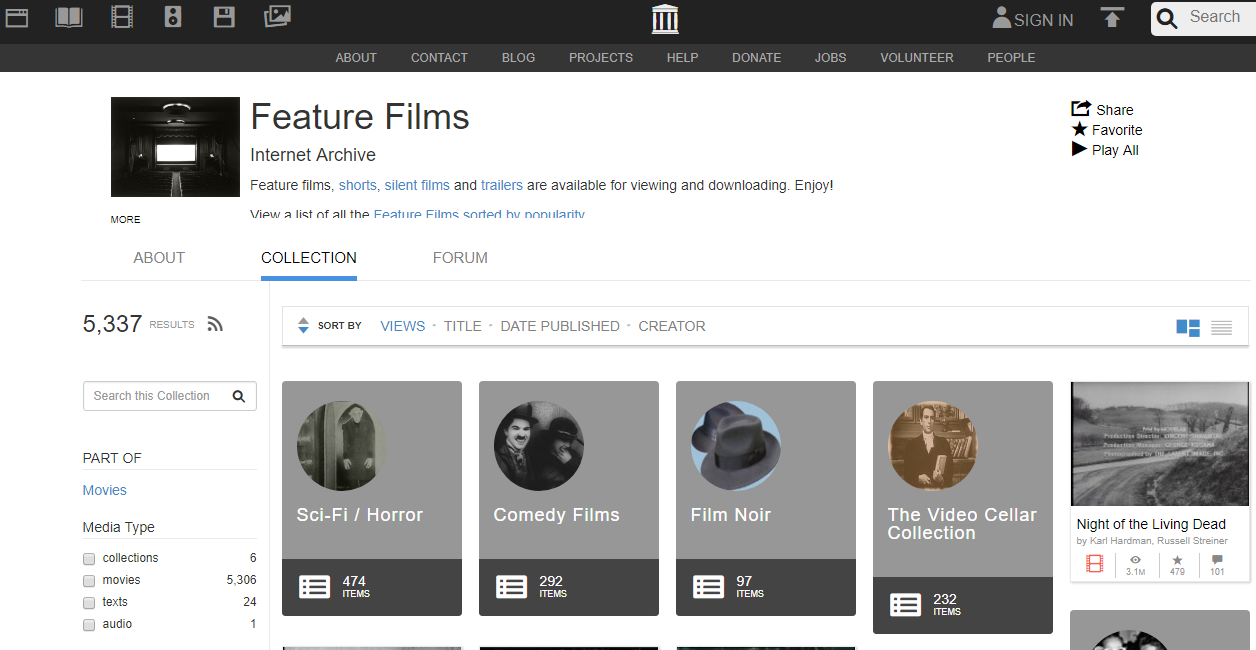Follow the 'silent films' link
This screenshot has height=650, width=1256.
[417, 185]
